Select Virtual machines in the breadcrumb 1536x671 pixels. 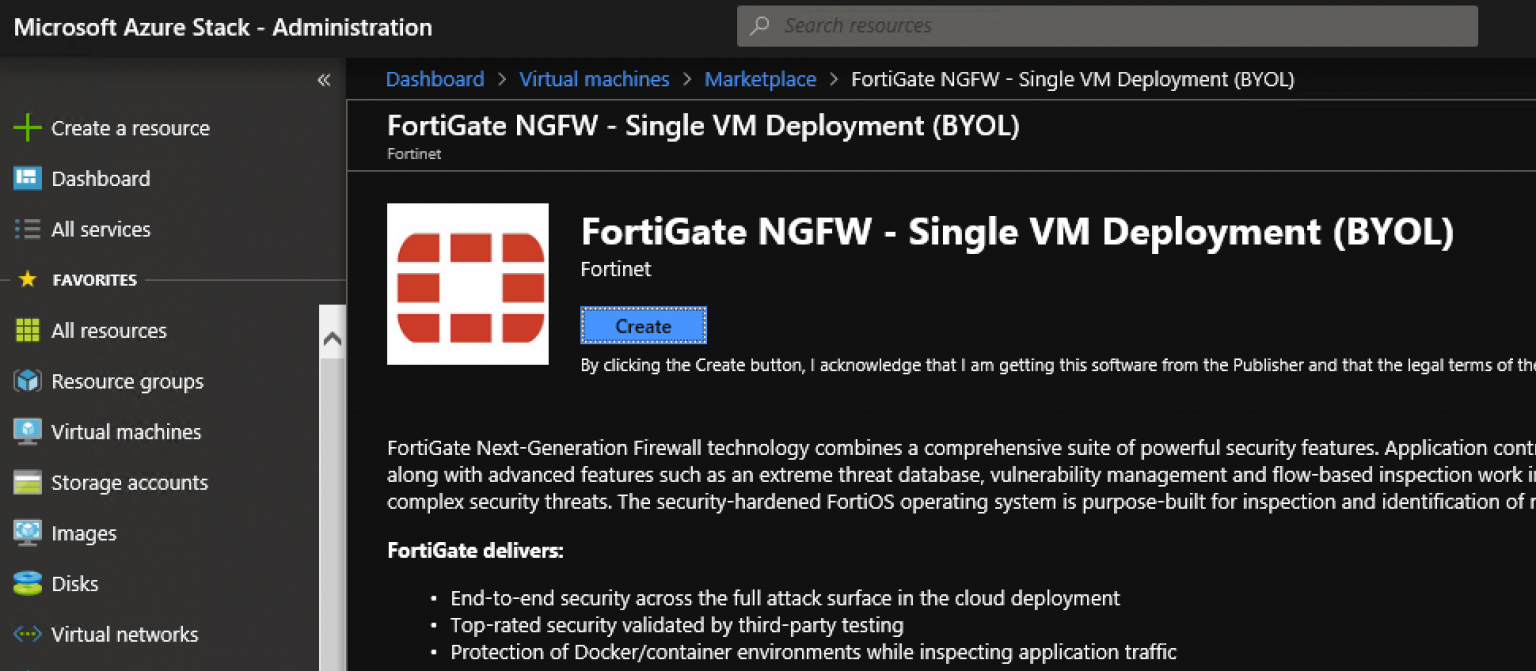pos(594,78)
